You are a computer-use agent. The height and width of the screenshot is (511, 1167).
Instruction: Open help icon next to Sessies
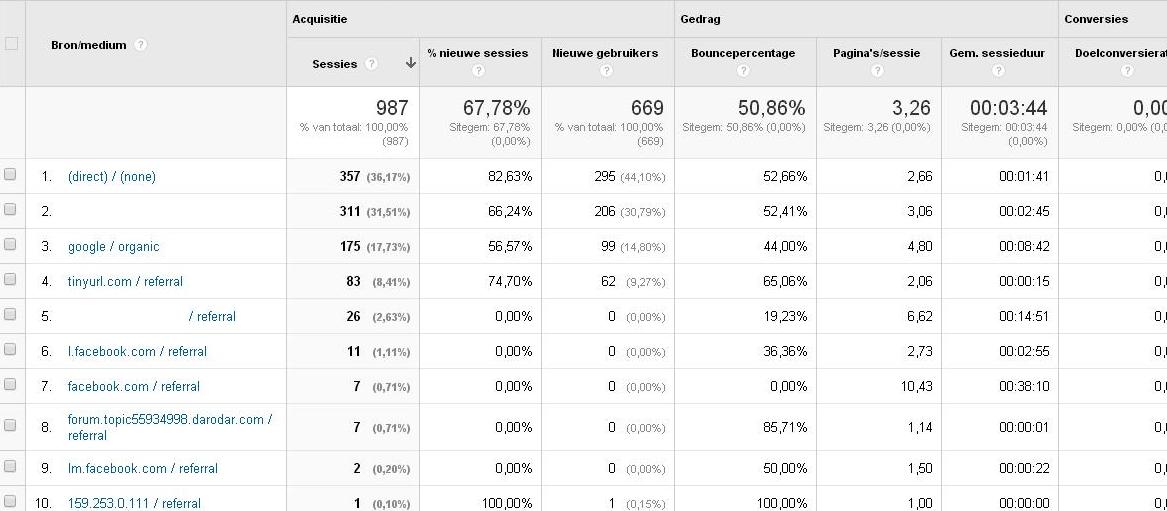371,64
